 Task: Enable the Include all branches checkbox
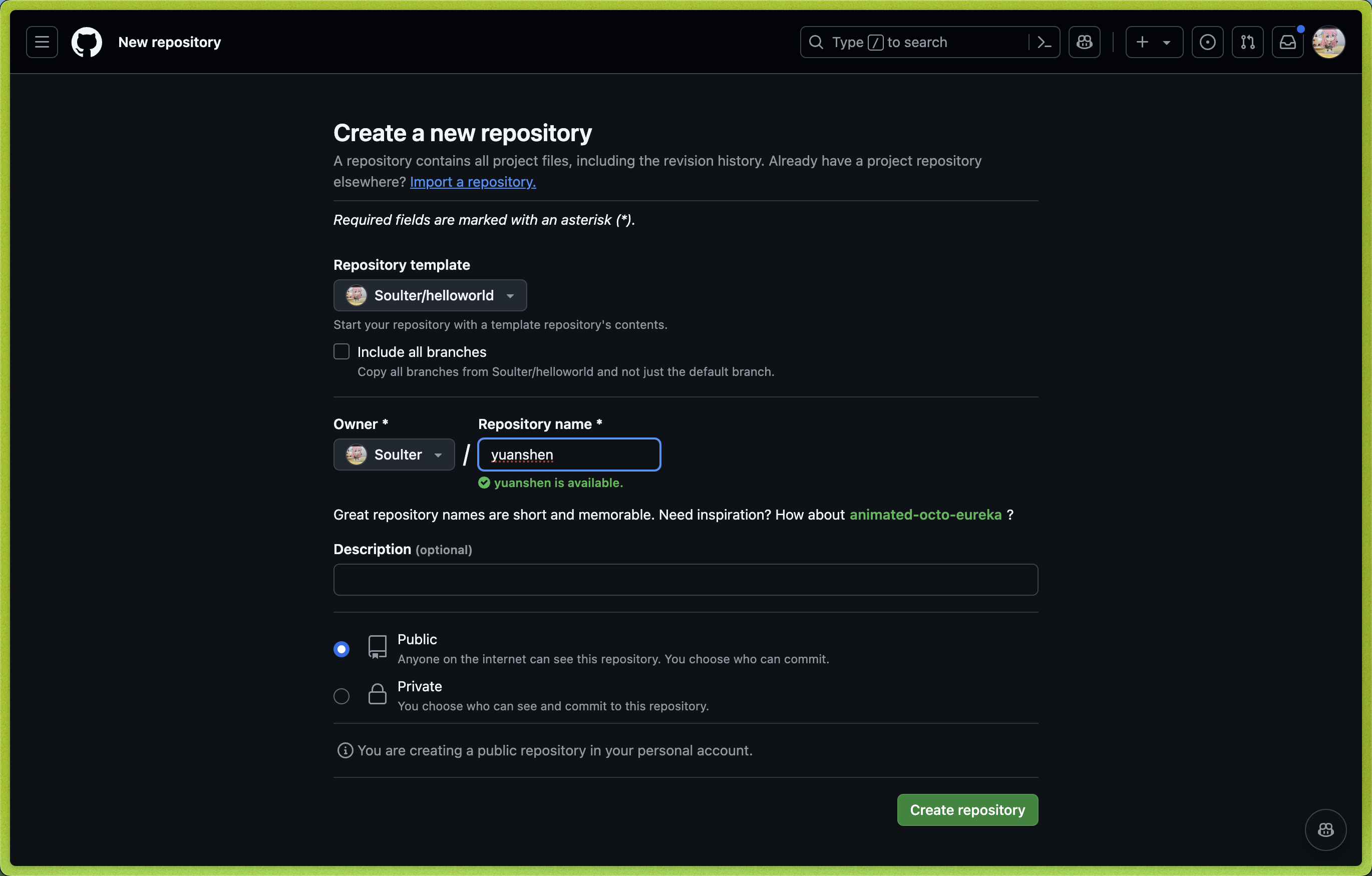point(341,351)
